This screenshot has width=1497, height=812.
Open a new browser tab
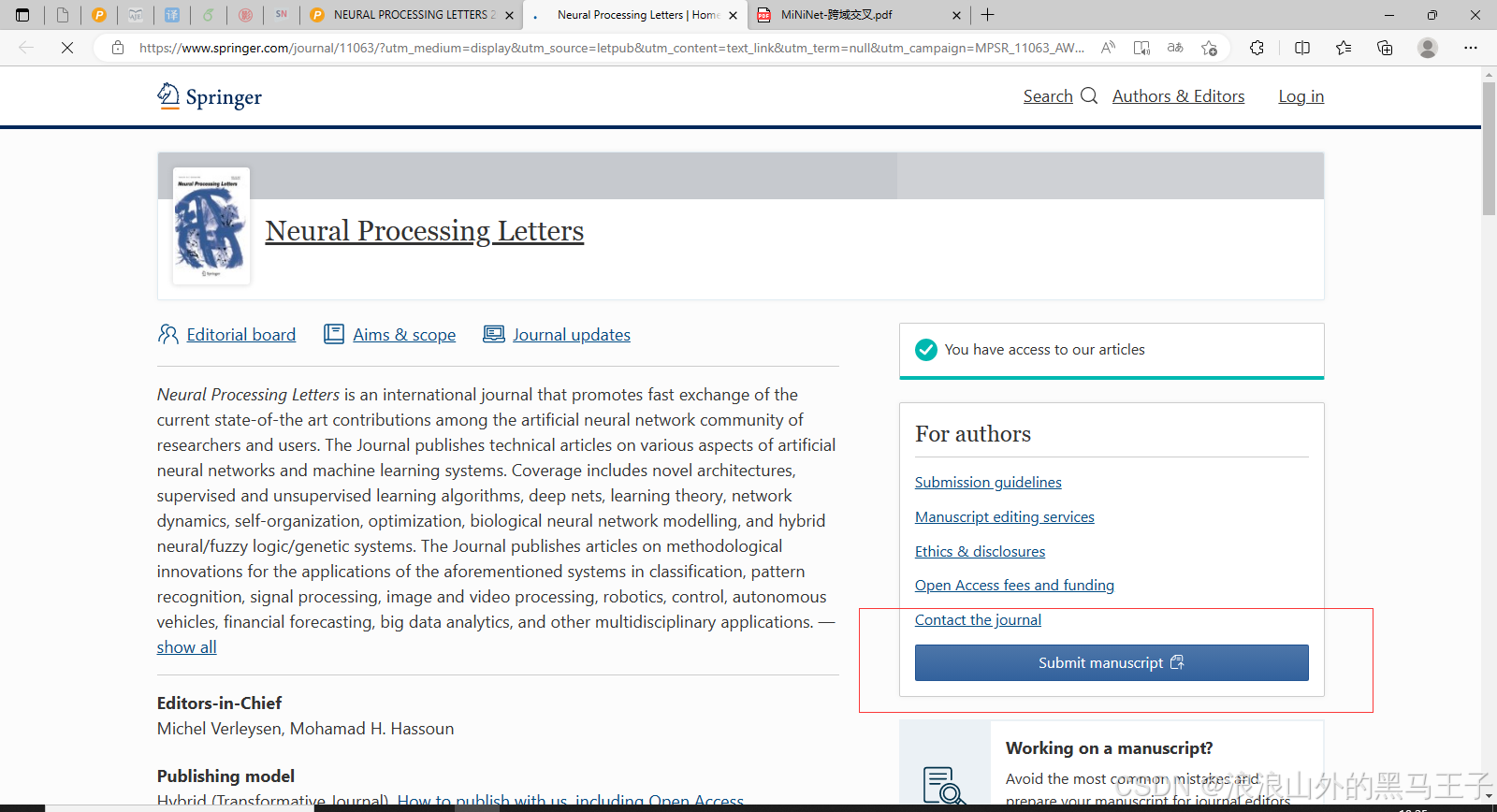pos(988,15)
